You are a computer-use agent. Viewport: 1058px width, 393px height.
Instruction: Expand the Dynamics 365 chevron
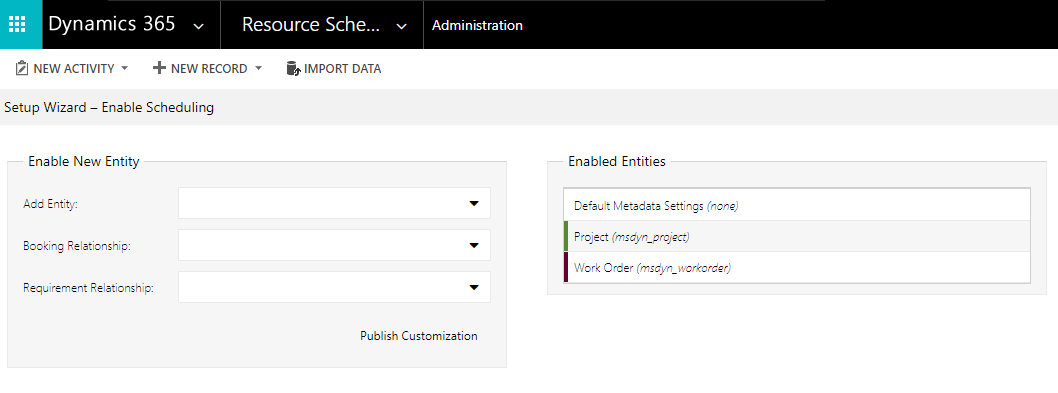(198, 26)
